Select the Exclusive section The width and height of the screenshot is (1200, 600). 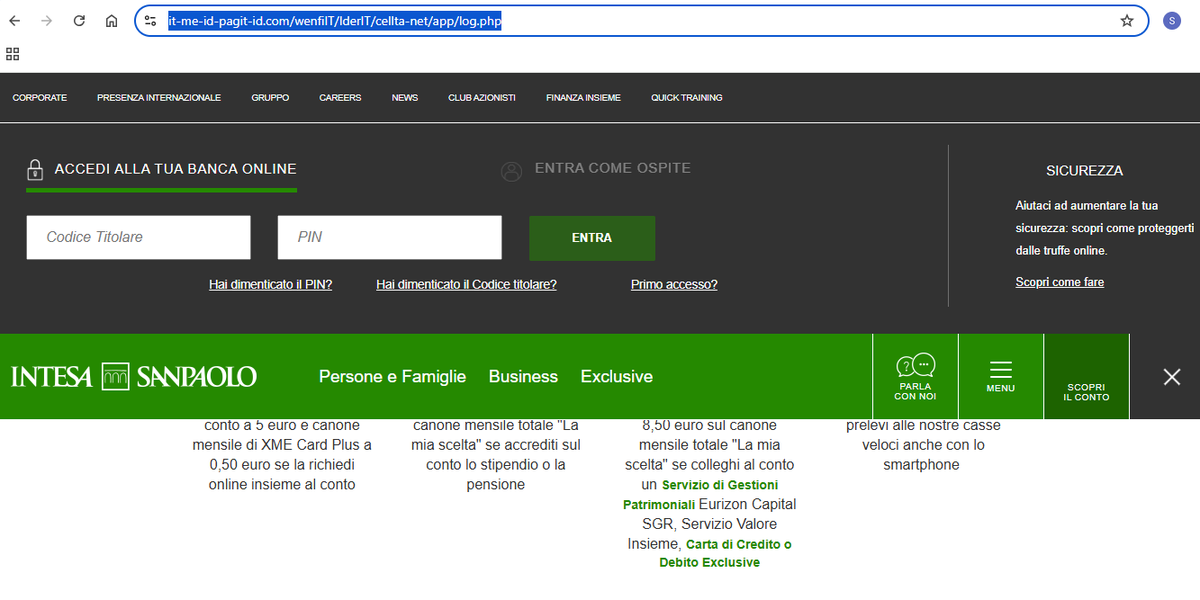(x=617, y=377)
